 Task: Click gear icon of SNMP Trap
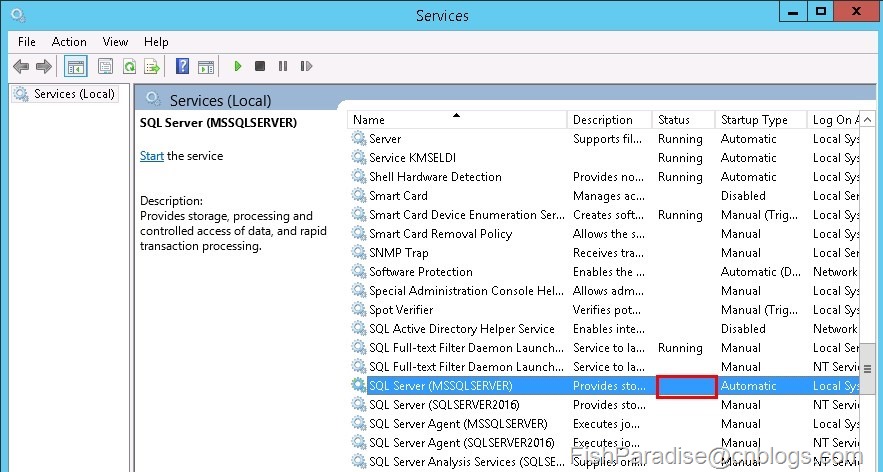[359, 252]
